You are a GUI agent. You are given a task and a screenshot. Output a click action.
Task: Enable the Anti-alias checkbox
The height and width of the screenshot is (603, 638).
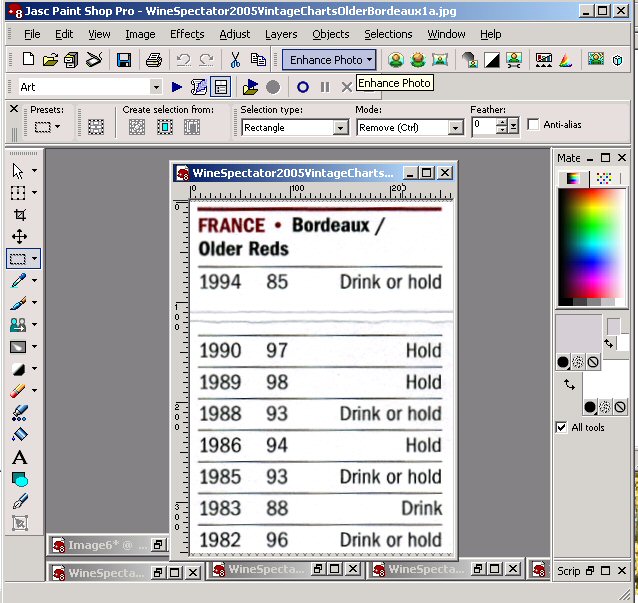point(533,125)
